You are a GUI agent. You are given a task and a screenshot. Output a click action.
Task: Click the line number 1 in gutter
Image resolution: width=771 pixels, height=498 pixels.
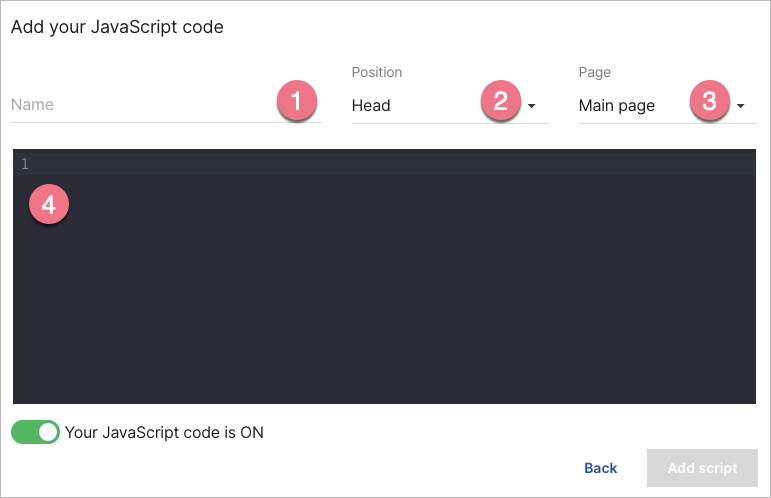[x=25, y=163]
